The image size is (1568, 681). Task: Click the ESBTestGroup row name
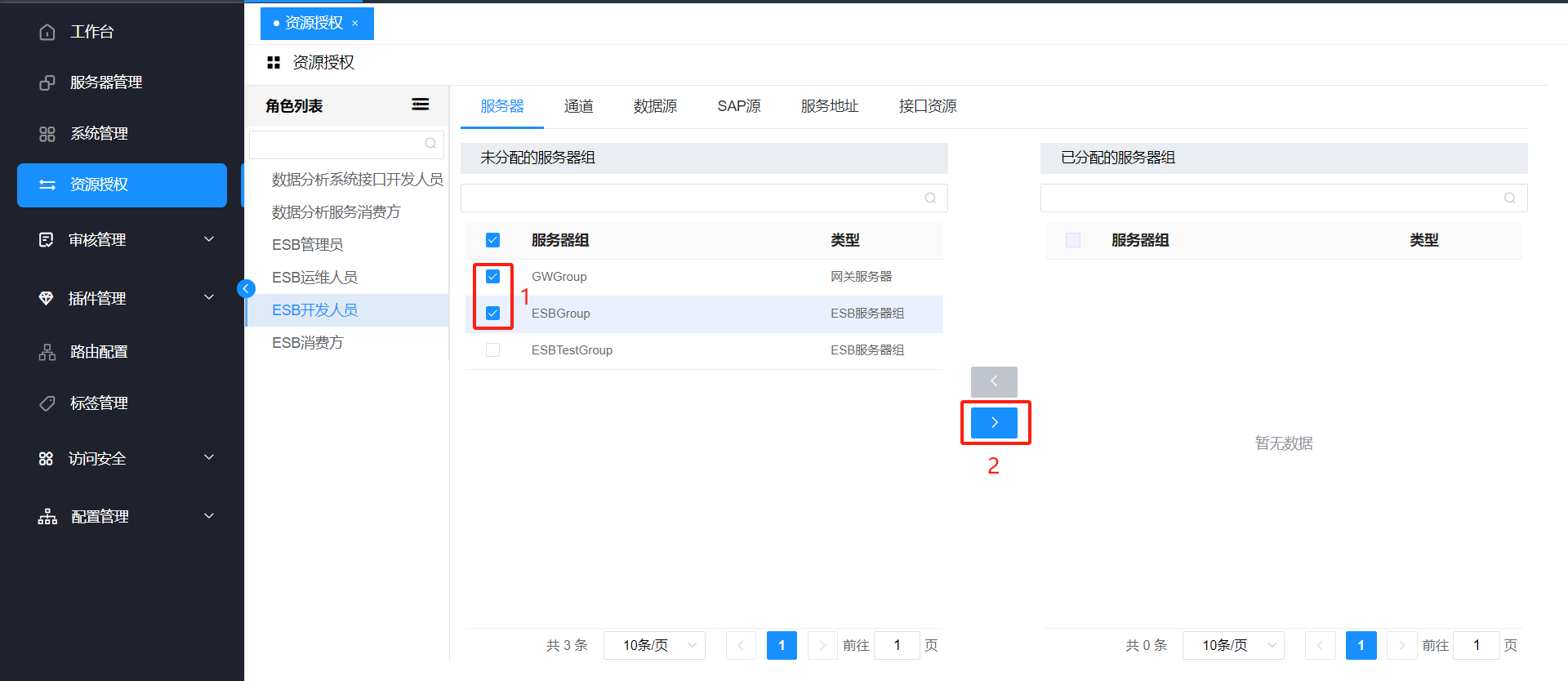572,350
